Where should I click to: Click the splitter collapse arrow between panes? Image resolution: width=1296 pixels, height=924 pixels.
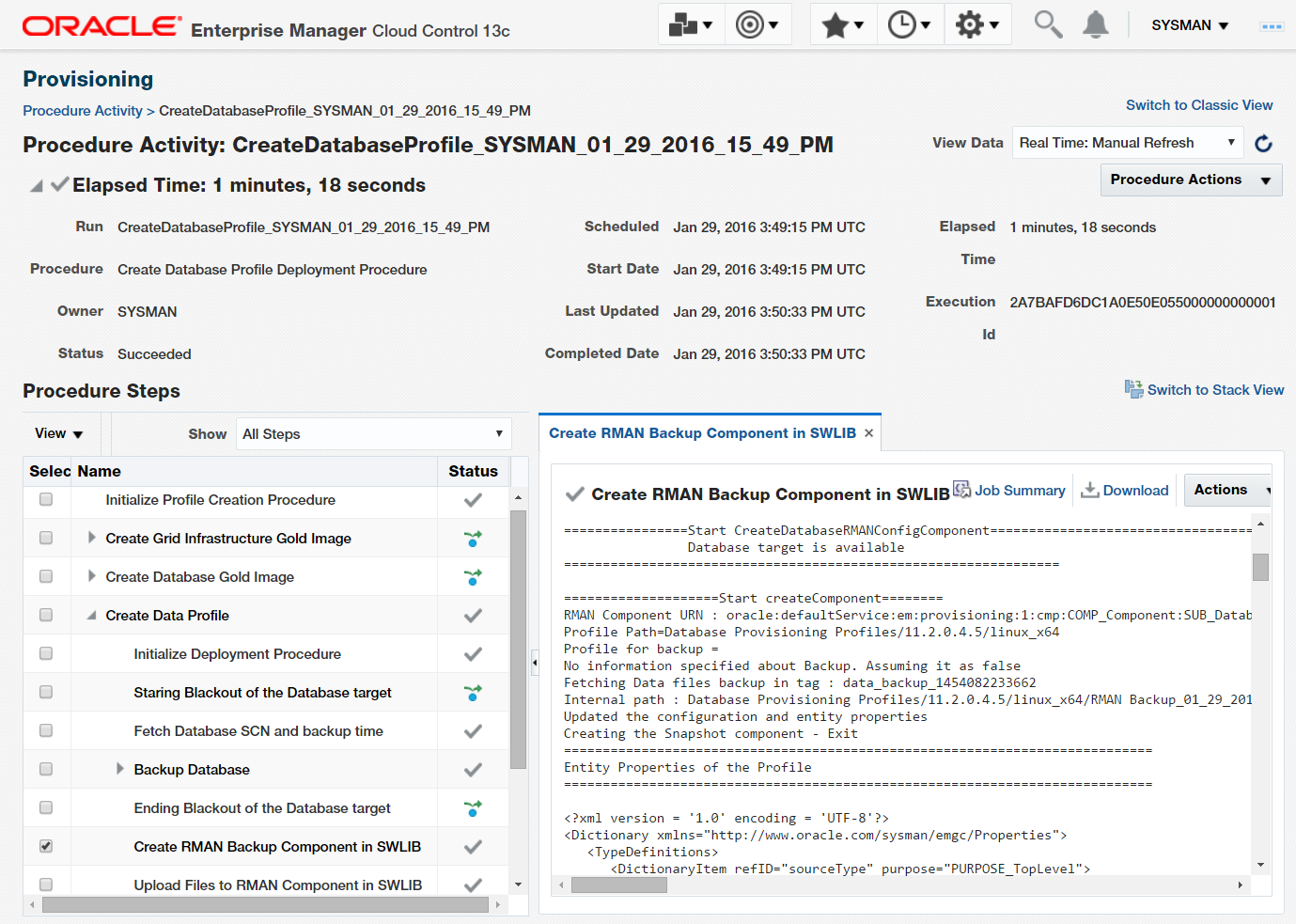(535, 663)
